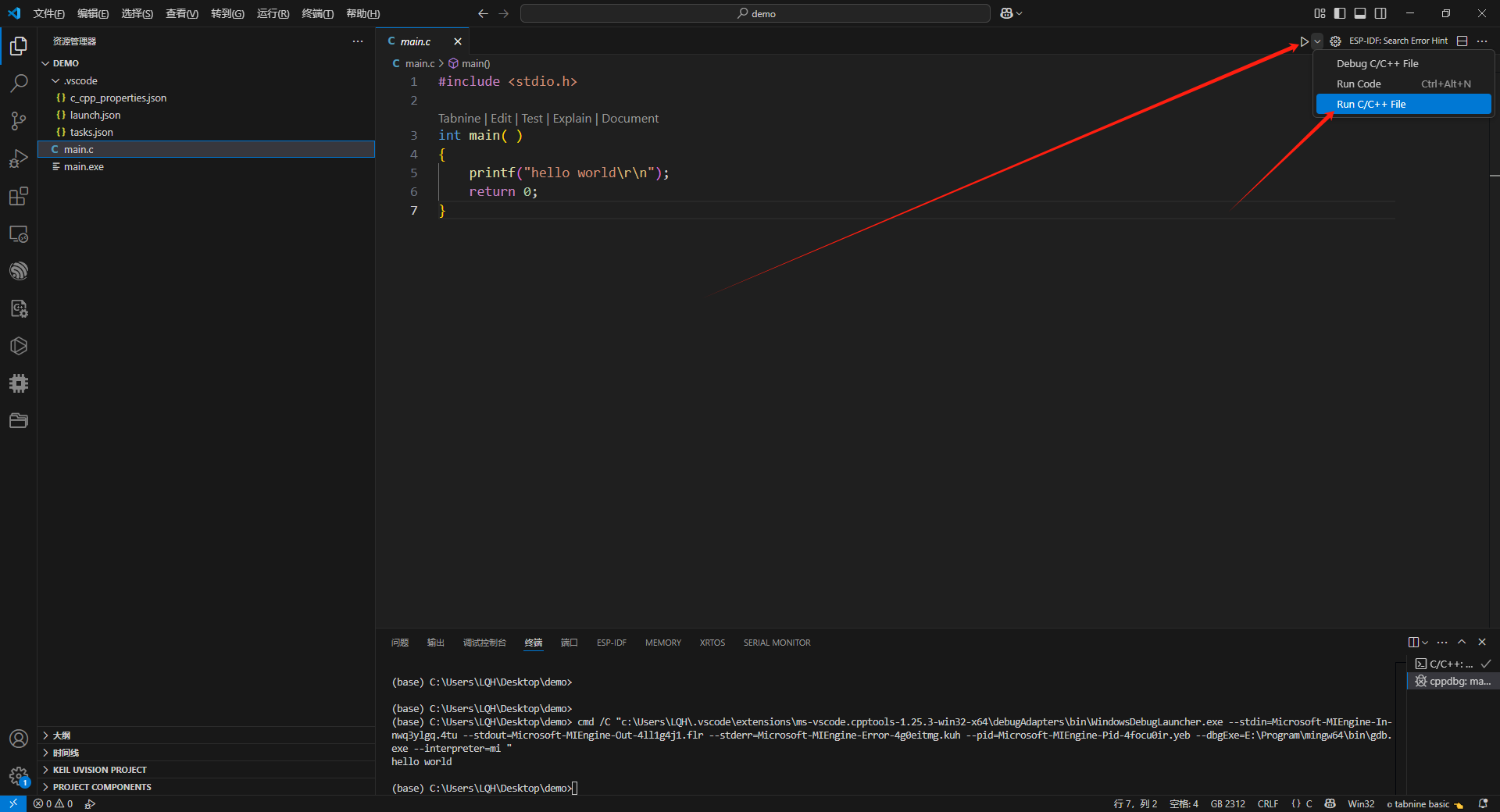The width and height of the screenshot is (1500, 812).
Task: Click the demo command search box
Action: (755, 13)
